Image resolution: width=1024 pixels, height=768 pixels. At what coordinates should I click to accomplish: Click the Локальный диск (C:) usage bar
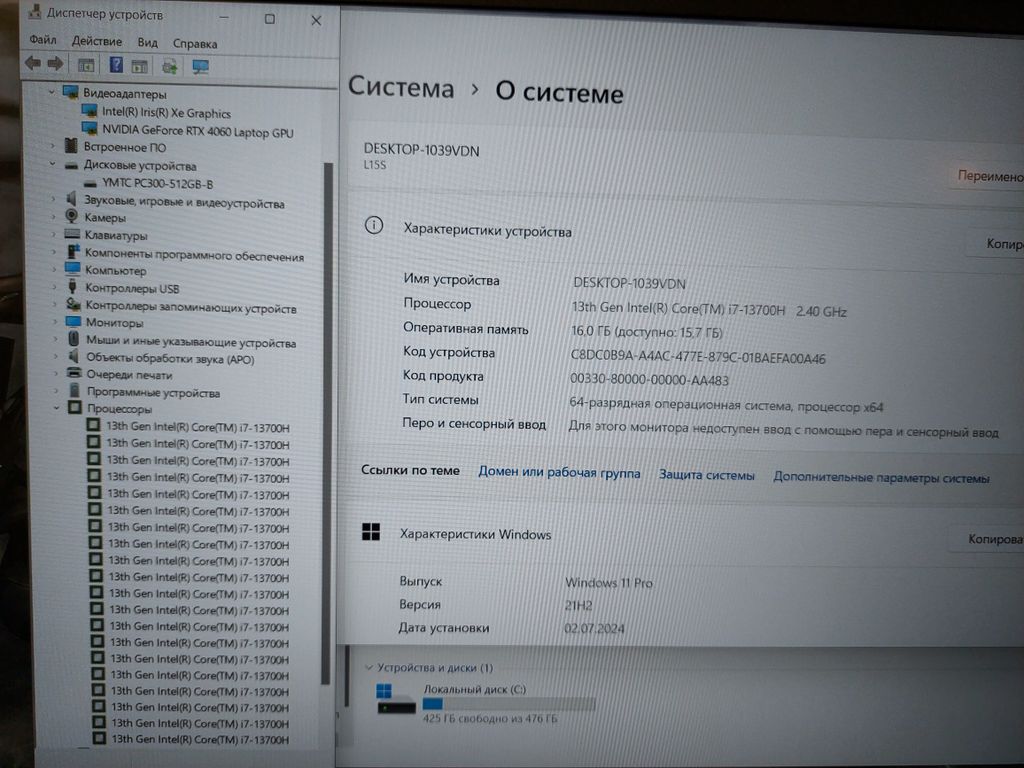509,703
